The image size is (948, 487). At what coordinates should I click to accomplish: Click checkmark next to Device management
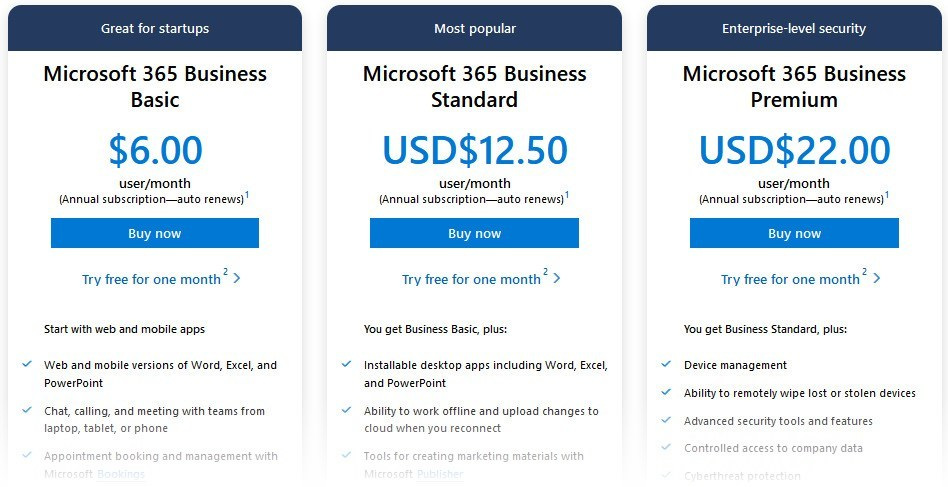tap(667, 365)
